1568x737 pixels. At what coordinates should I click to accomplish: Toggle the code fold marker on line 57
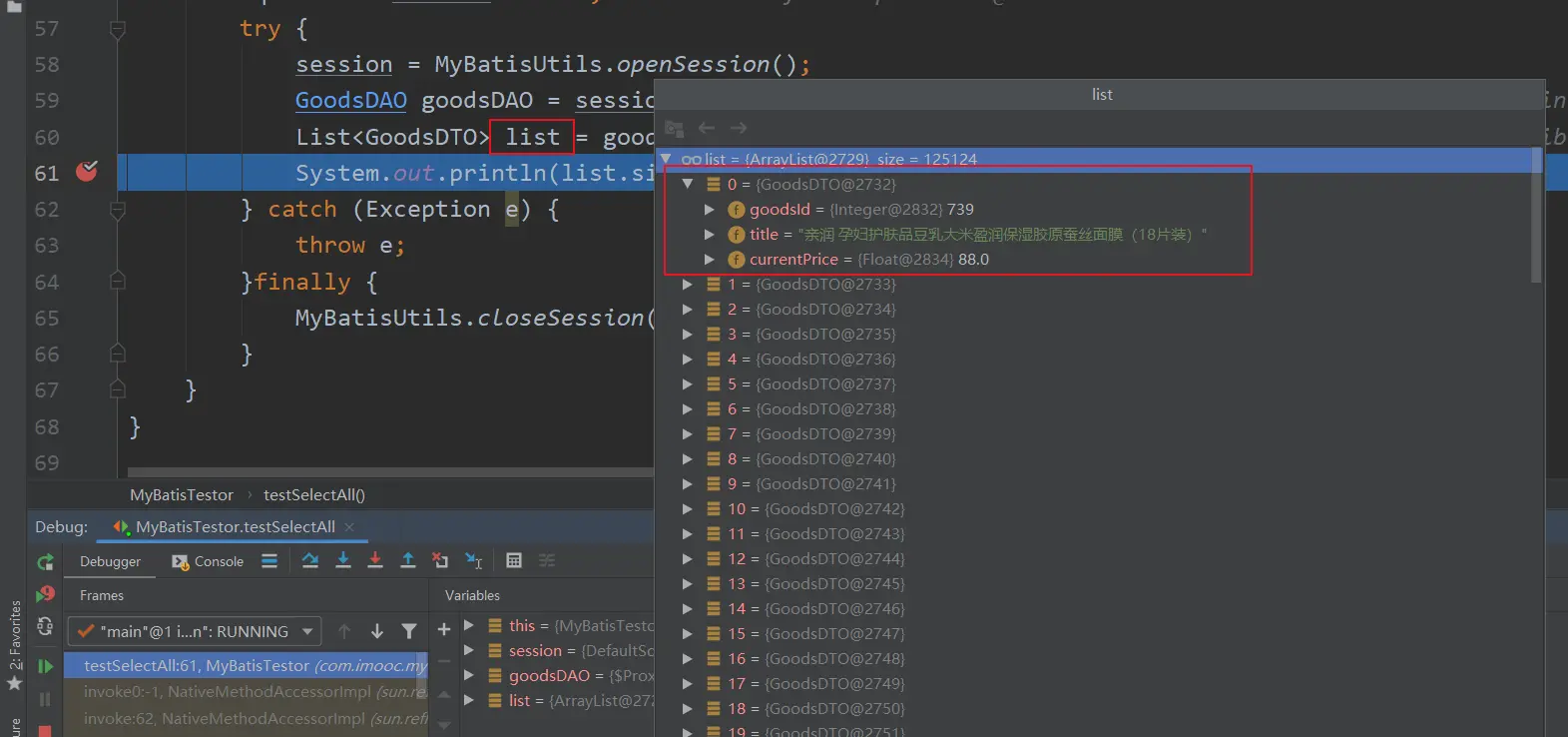point(118,30)
